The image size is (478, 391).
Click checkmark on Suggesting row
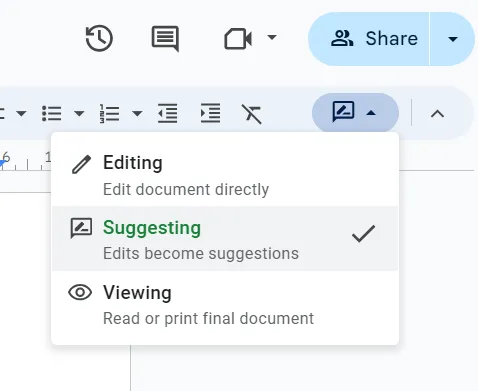point(364,233)
